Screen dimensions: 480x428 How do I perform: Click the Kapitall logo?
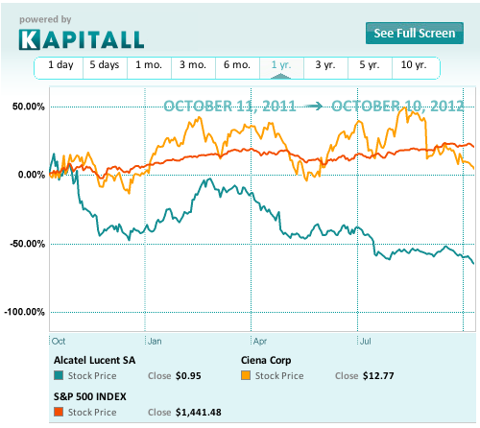(81, 40)
